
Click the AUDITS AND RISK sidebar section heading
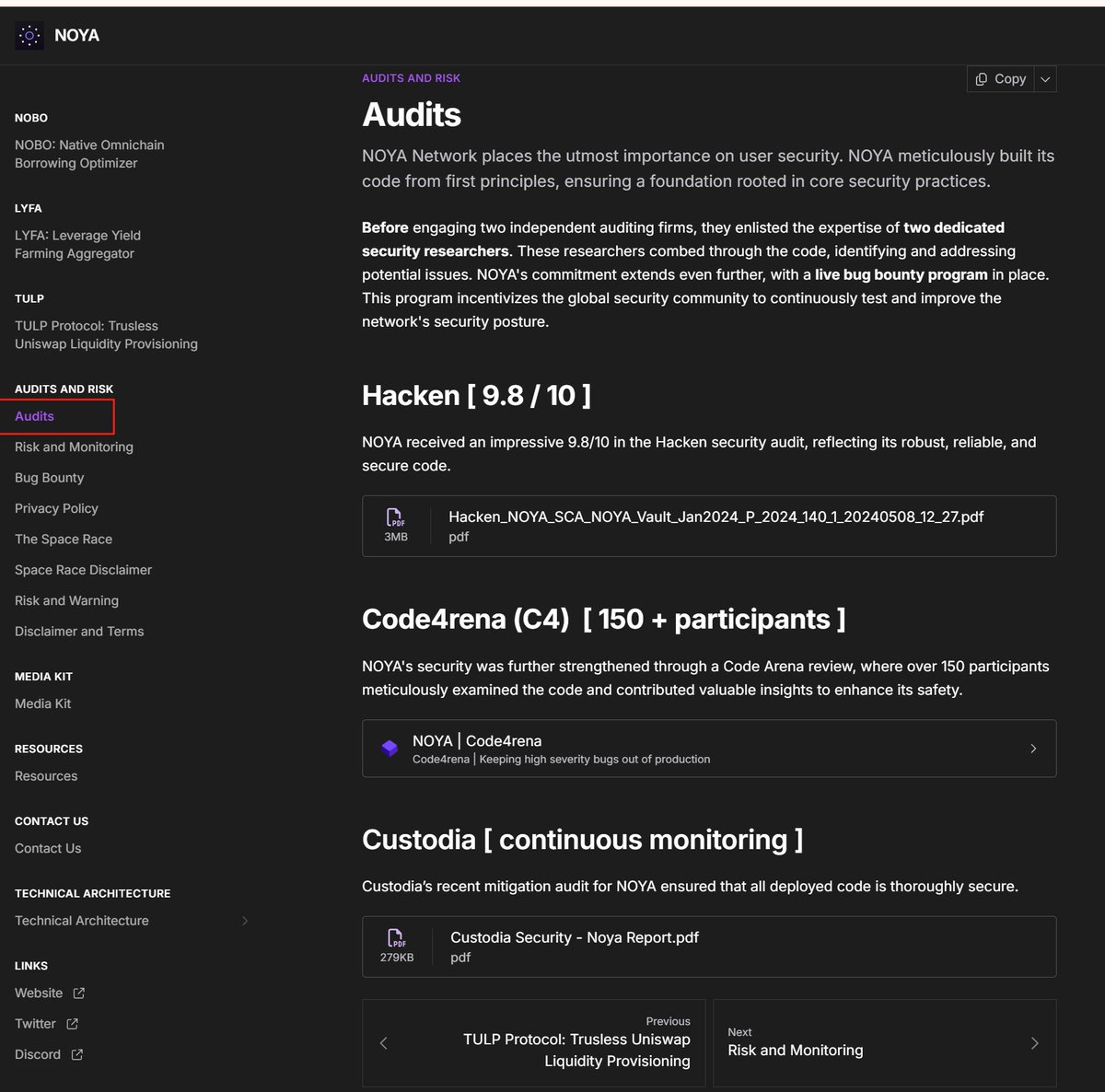tap(64, 389)
